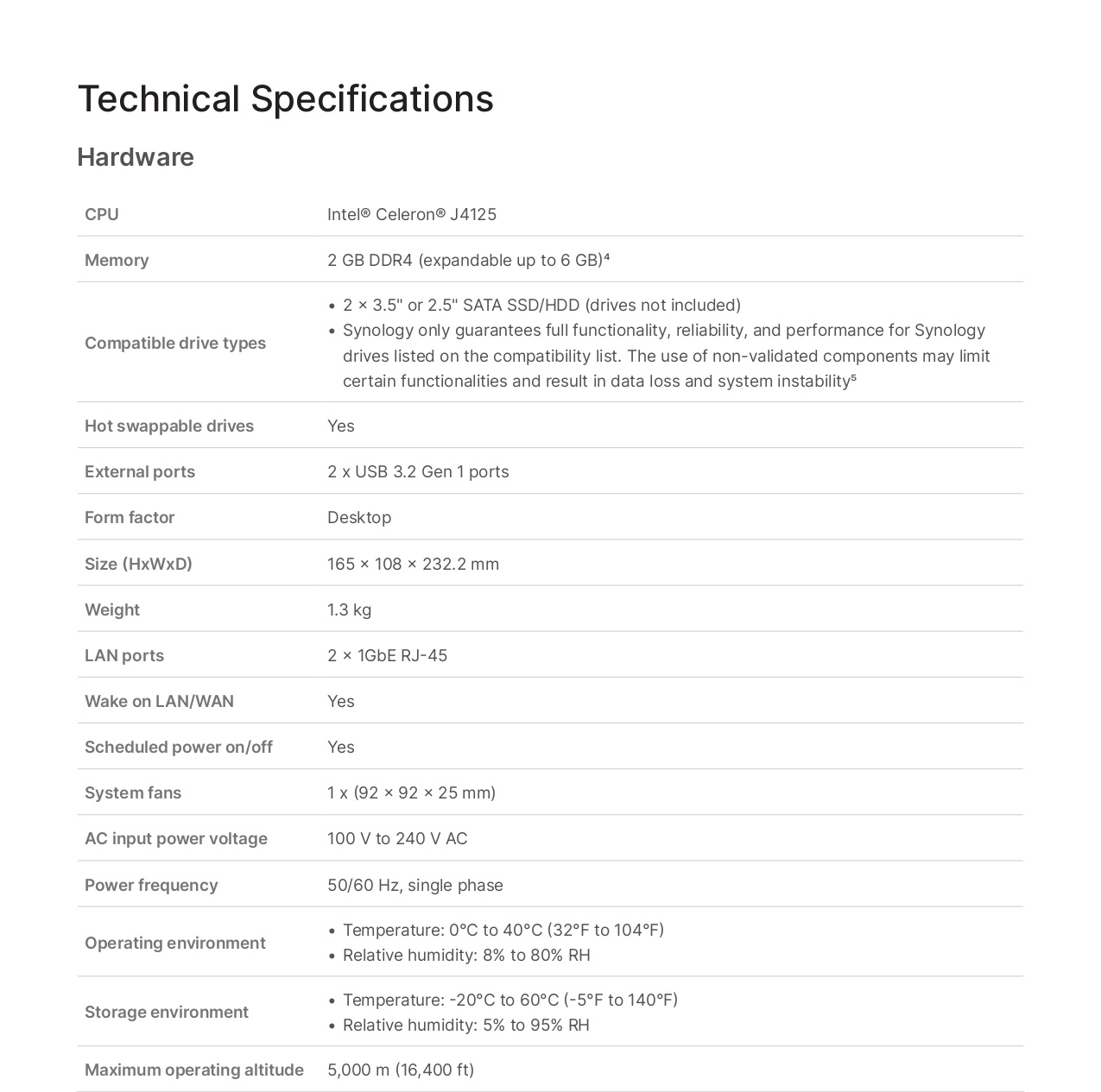Viewport: 1101px width, 1092px height.
Task: Select the Scheduled power on/off label
Action: (x=179, y=747)
